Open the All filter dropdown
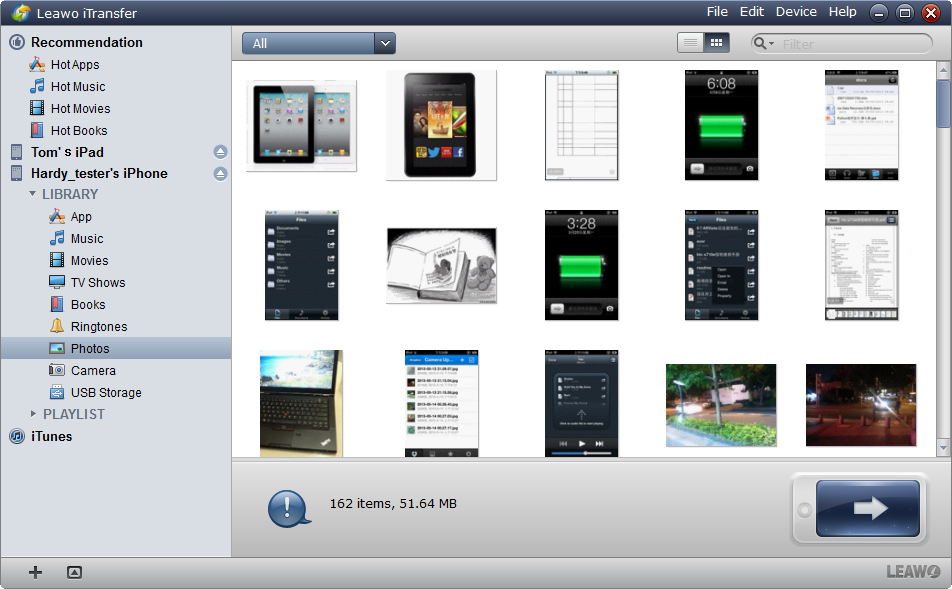 click(x=319, y=43)
